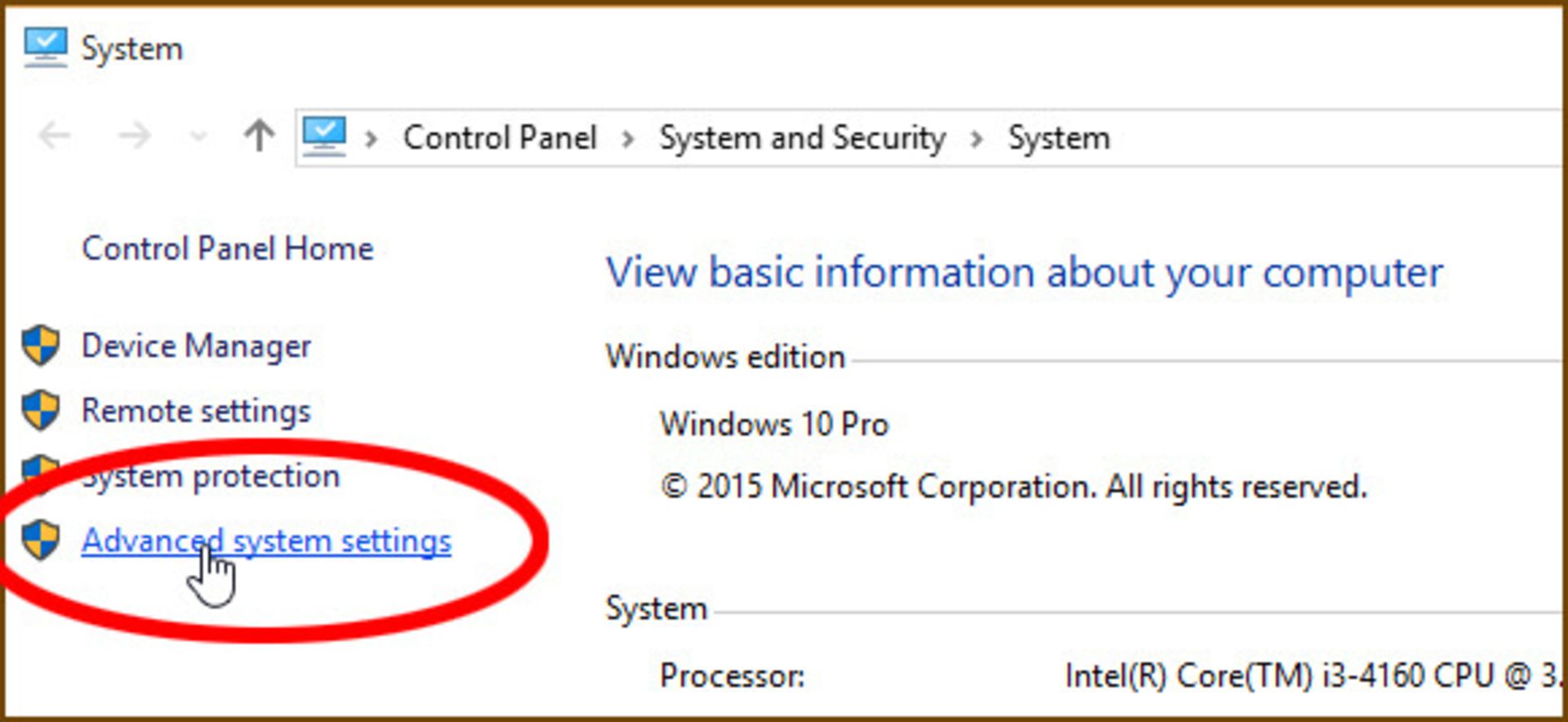
Task: Go back using the back arrow
Action: click(x=55, y=136)
